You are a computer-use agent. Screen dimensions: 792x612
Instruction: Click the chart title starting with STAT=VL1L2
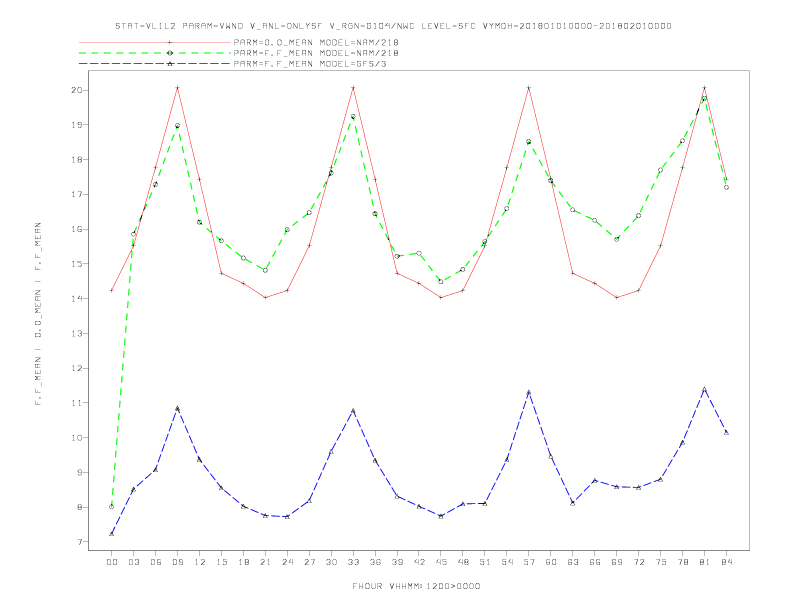(x=393, y=26)
